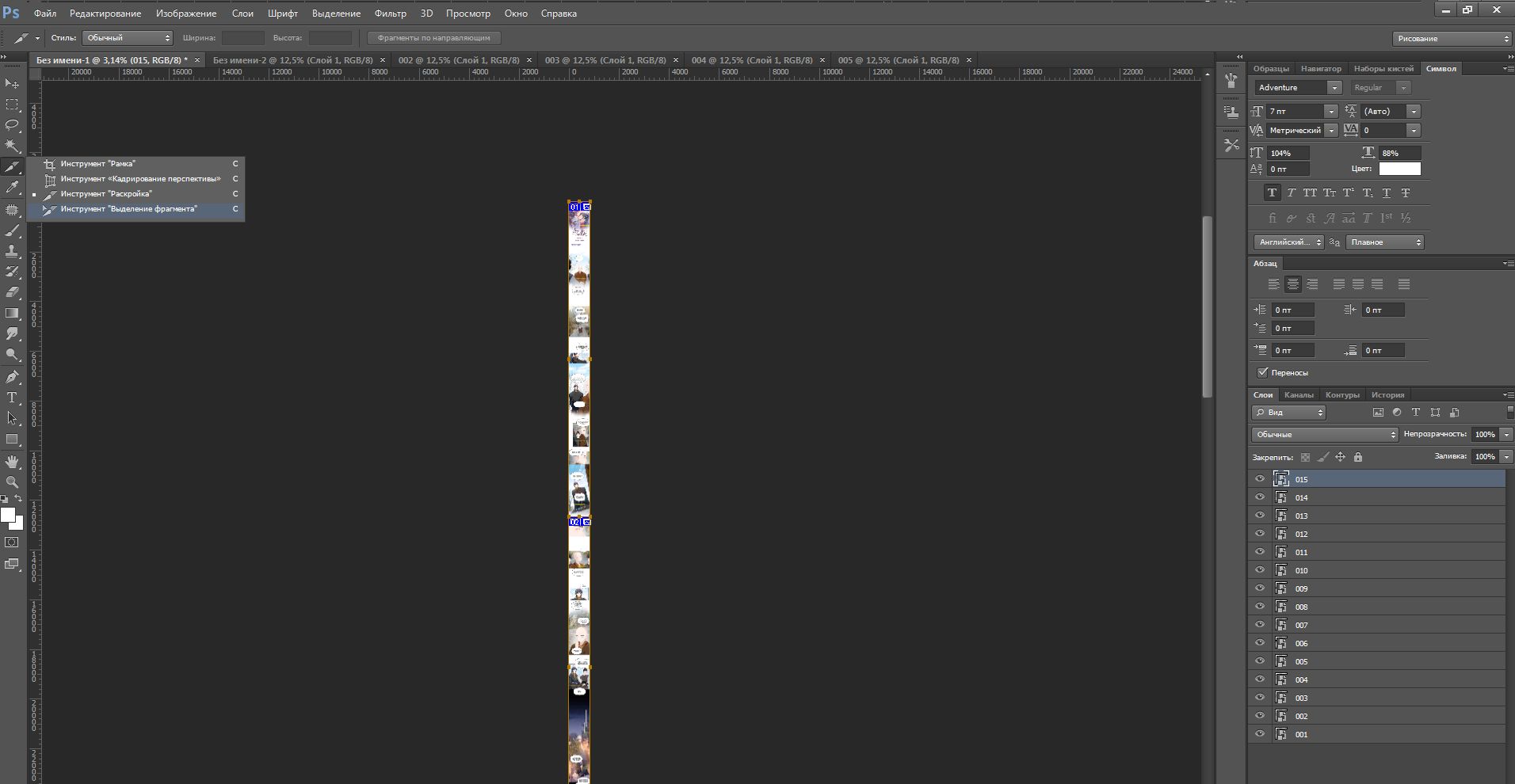Click the vertical scale 104% field
1515x784 pixels.
click(x=1288, y=153)
